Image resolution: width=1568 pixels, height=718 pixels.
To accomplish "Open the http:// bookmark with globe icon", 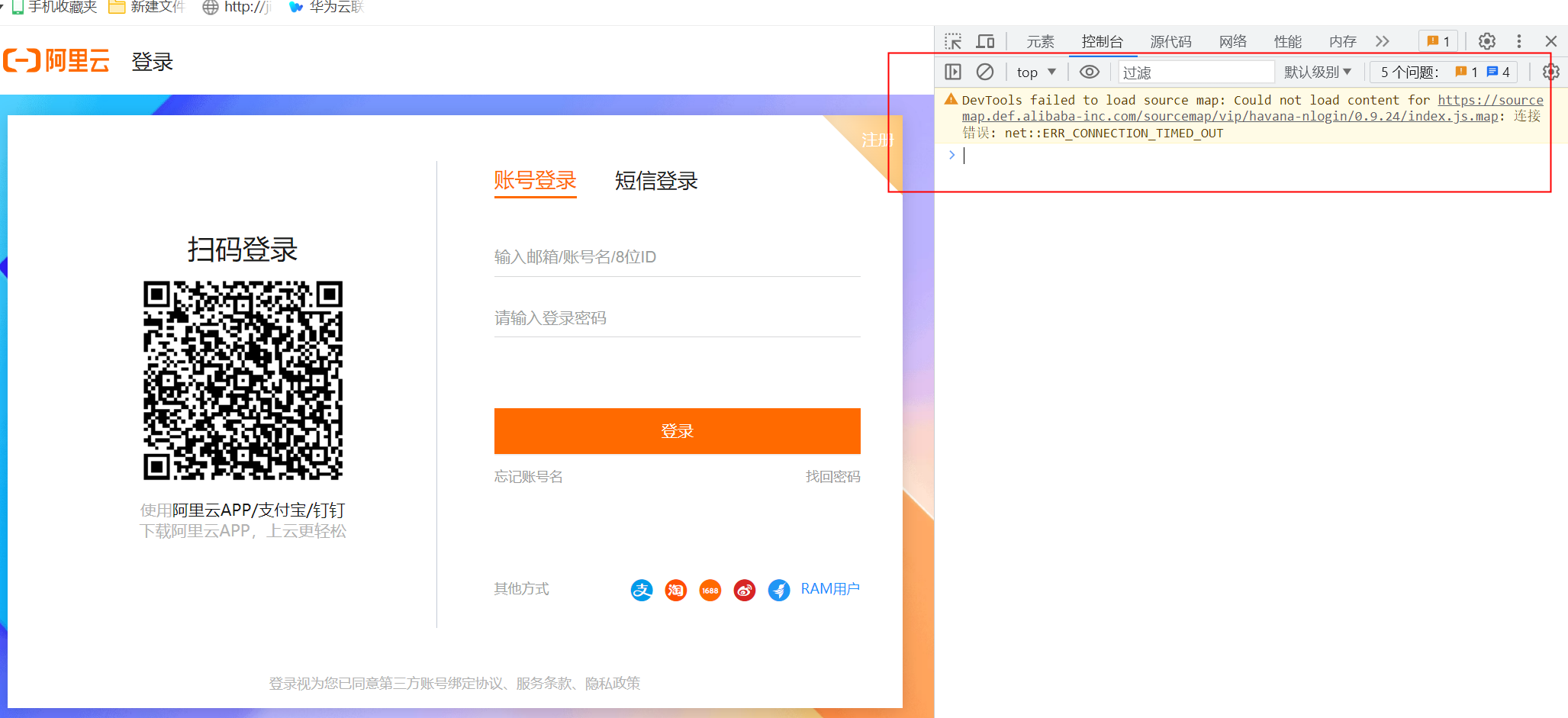I will (237, 7).
